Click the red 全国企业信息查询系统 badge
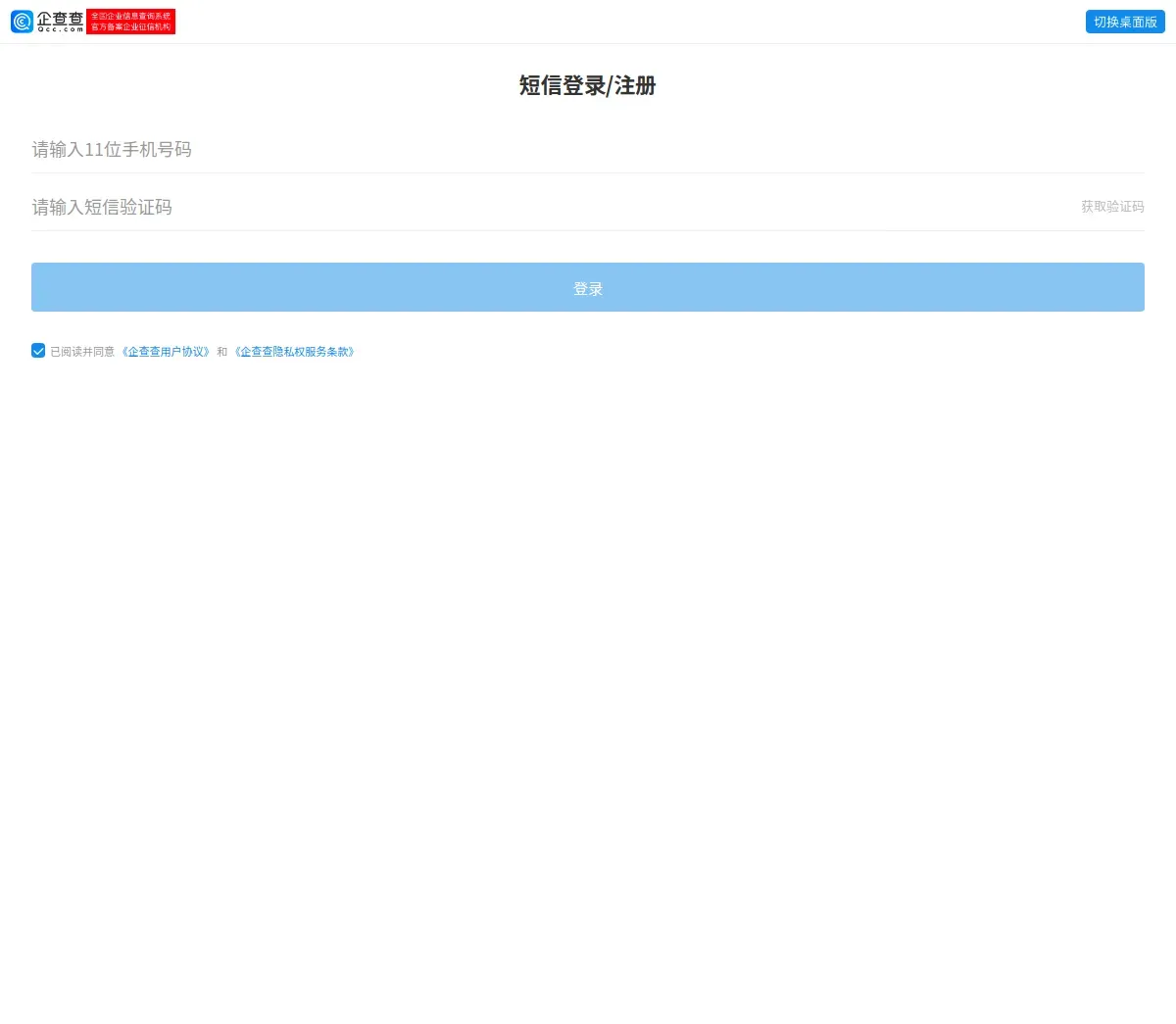 (130, 22)
